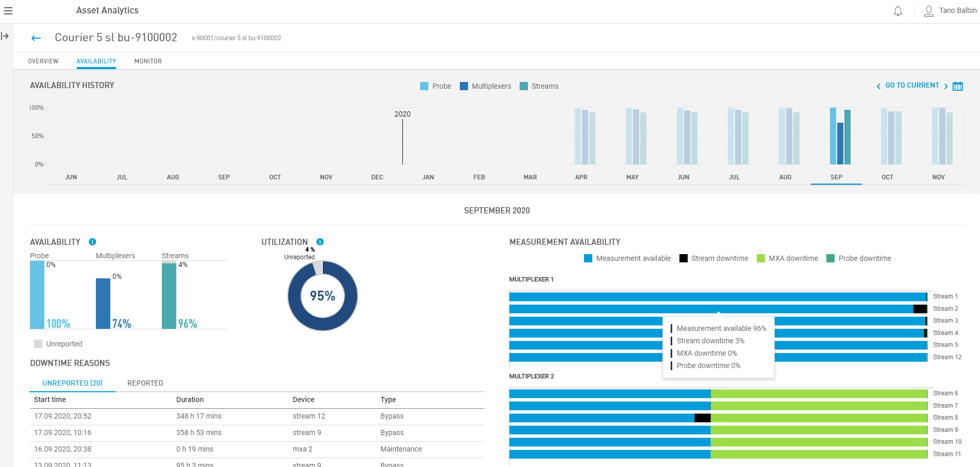
Task: Sort by Device column header
Action: [x=304, y=399]
